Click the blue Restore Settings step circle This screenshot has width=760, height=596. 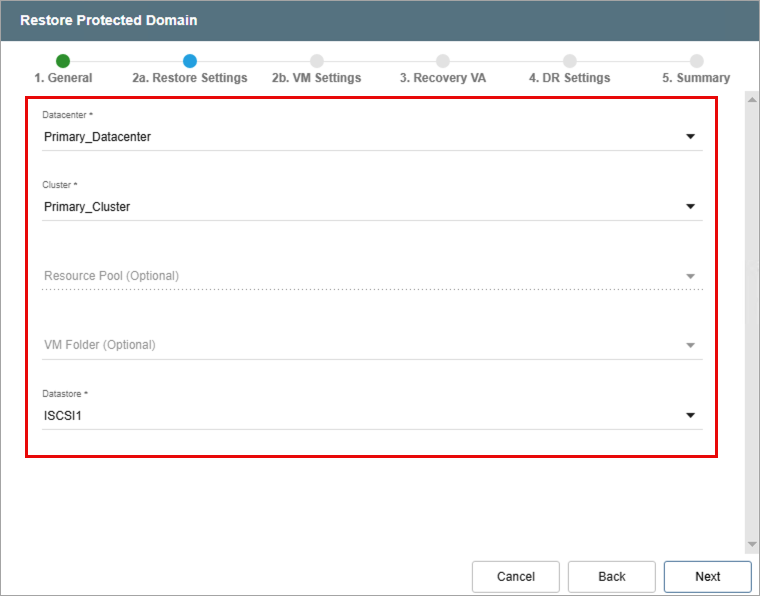pos(190,61)
